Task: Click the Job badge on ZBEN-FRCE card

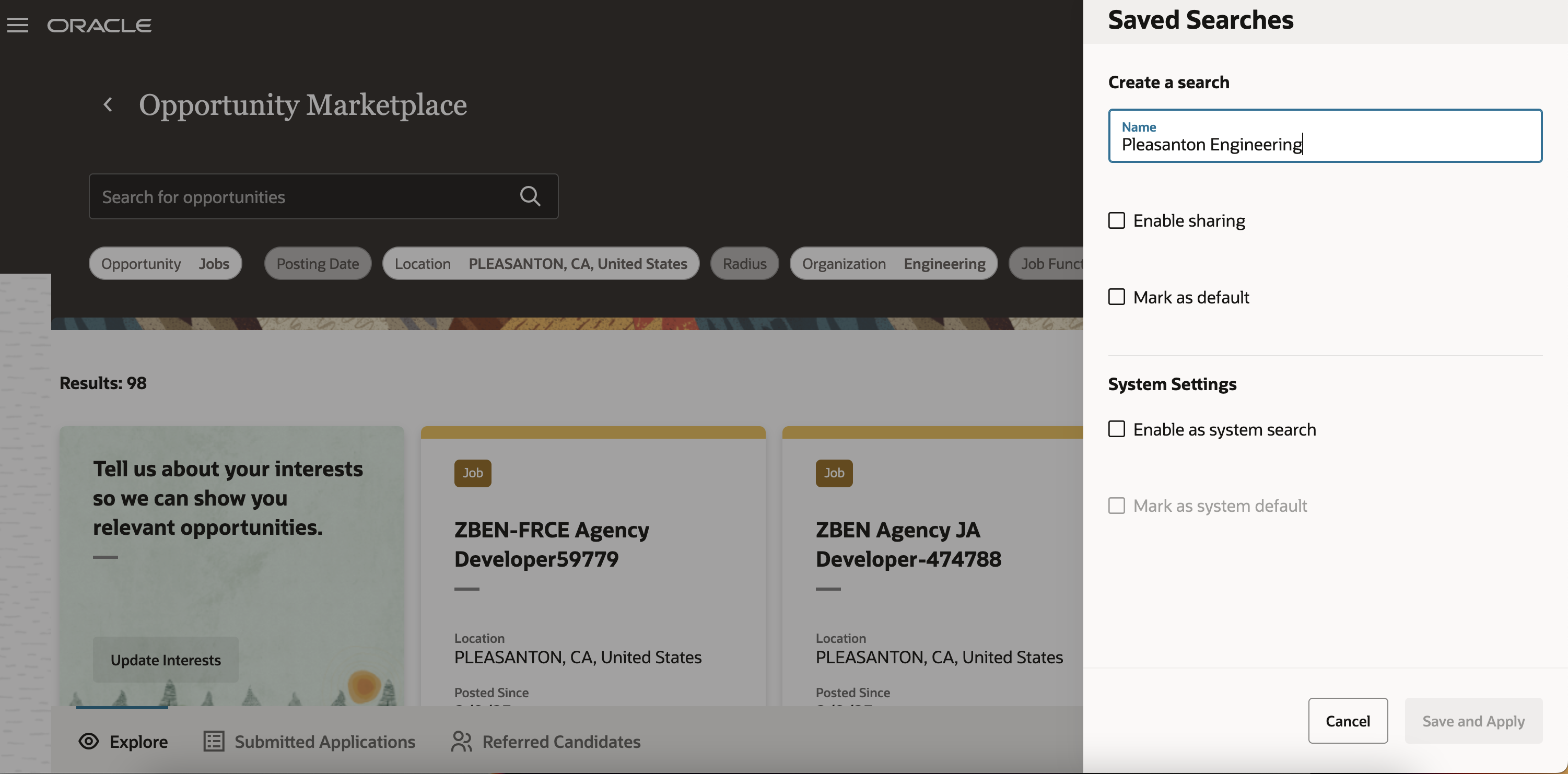Action: [x=472, y=473]
